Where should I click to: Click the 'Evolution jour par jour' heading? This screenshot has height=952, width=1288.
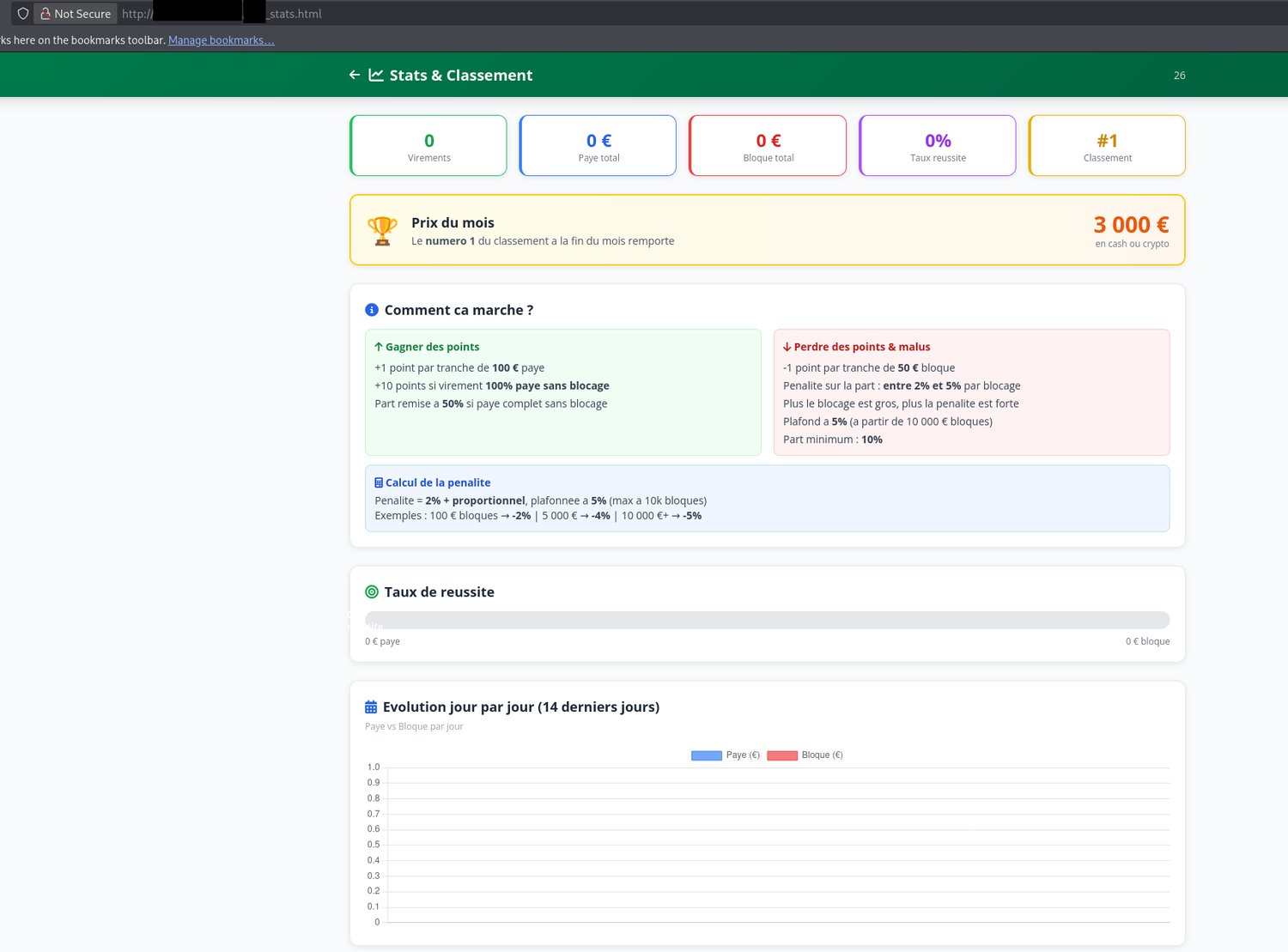coord(521,706)
